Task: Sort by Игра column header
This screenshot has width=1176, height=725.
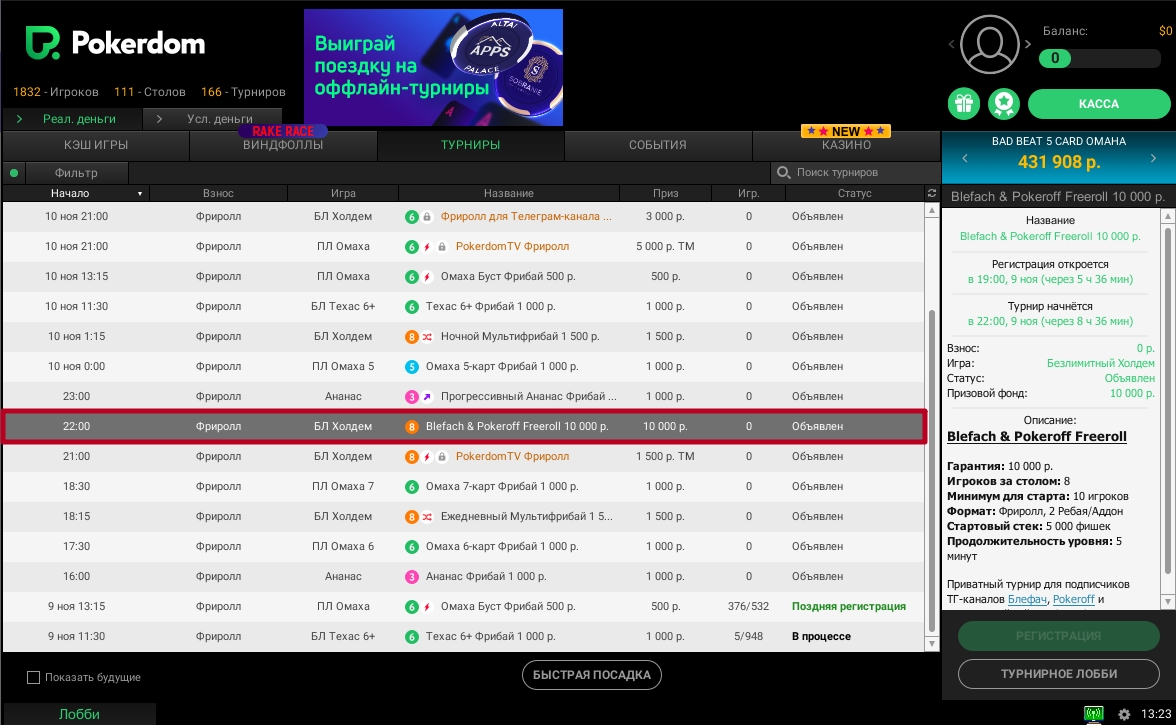Action: 343,193
